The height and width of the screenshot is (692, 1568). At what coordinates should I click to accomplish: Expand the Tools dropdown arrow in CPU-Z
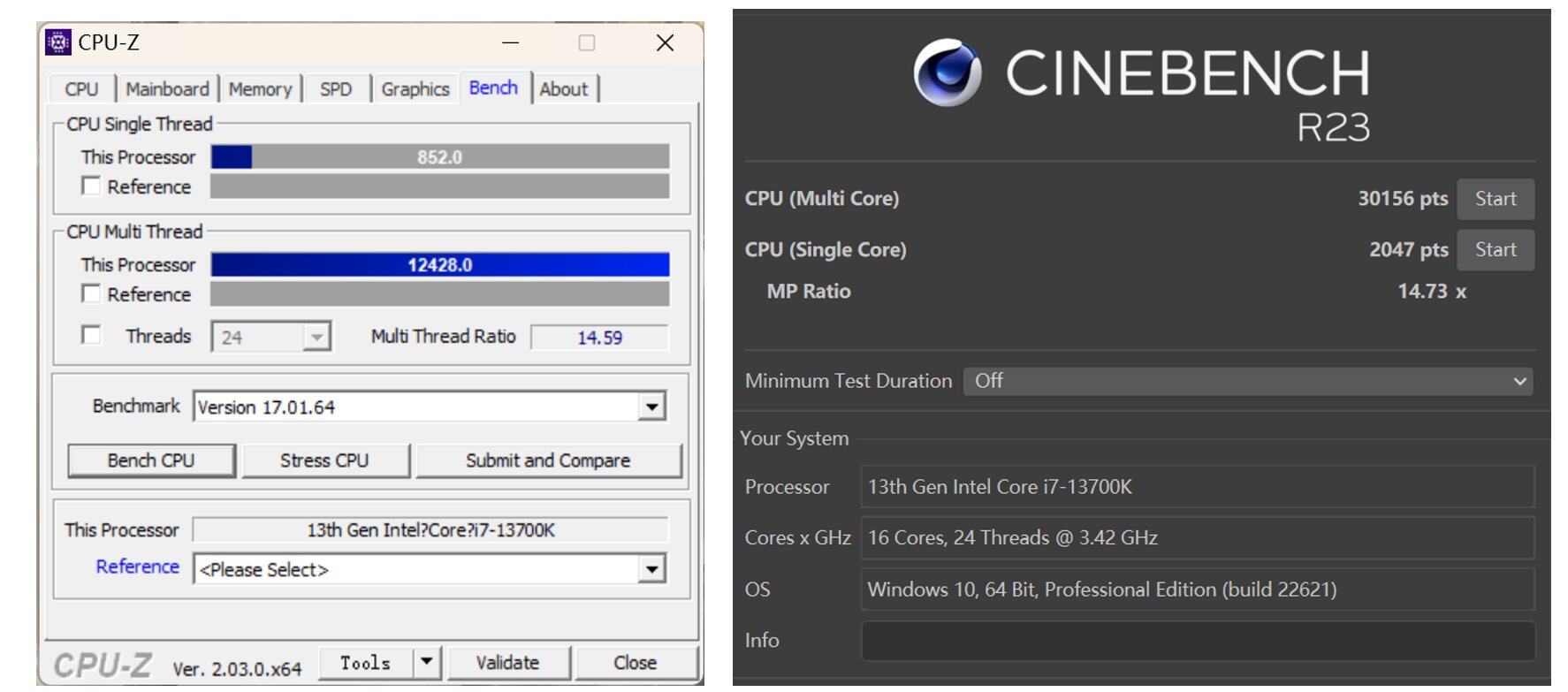point(427,662)
